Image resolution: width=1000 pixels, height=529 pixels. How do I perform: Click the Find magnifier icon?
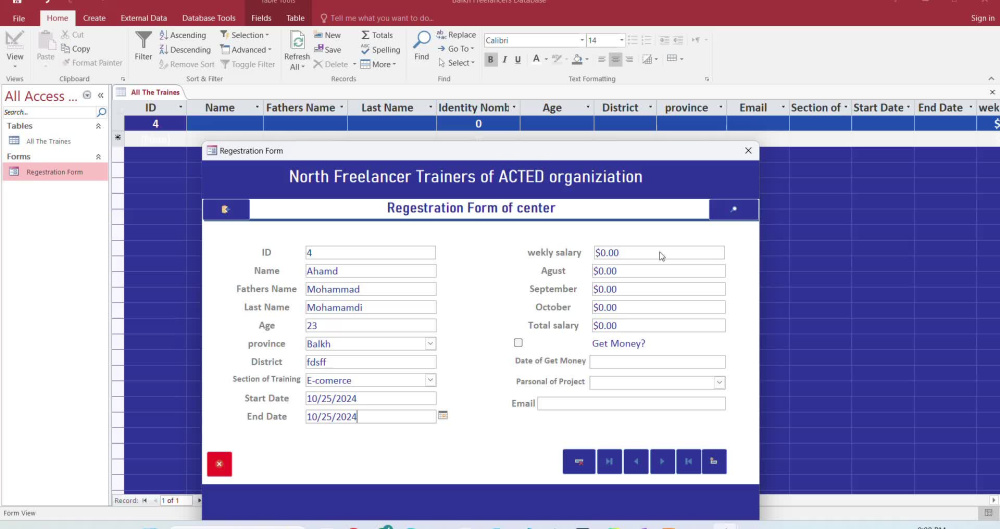(x=422, y=40)
